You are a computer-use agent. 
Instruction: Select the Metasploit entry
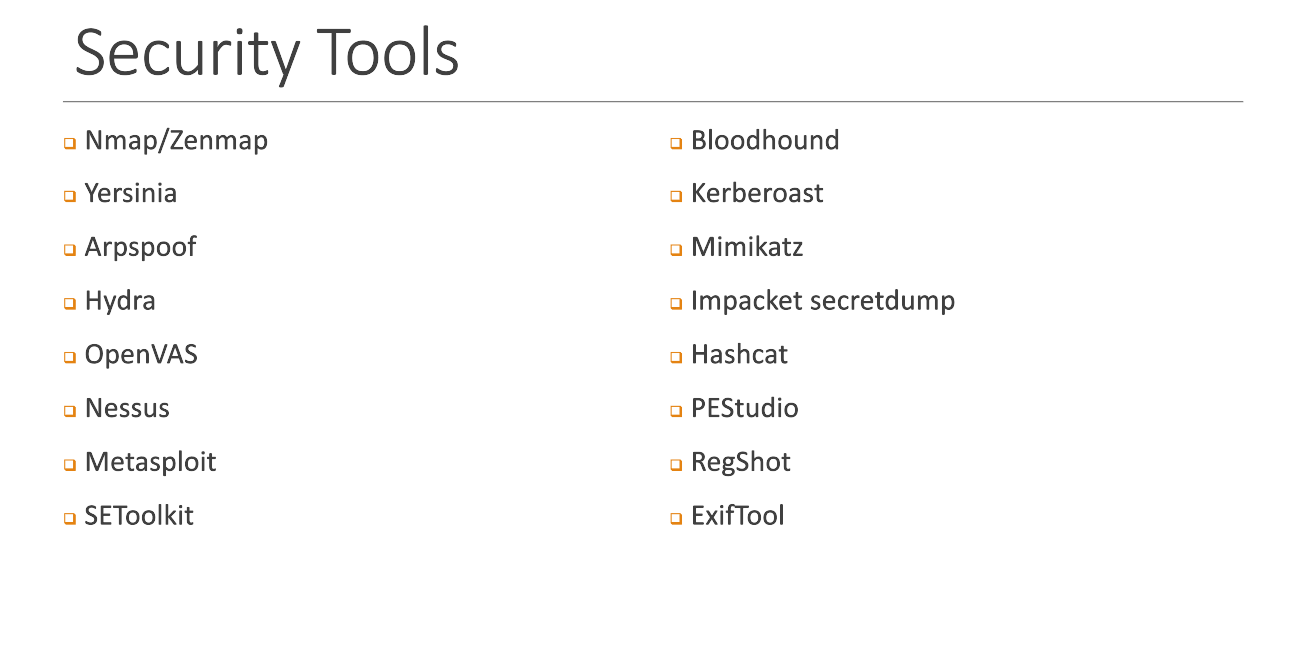coord(150,462)
